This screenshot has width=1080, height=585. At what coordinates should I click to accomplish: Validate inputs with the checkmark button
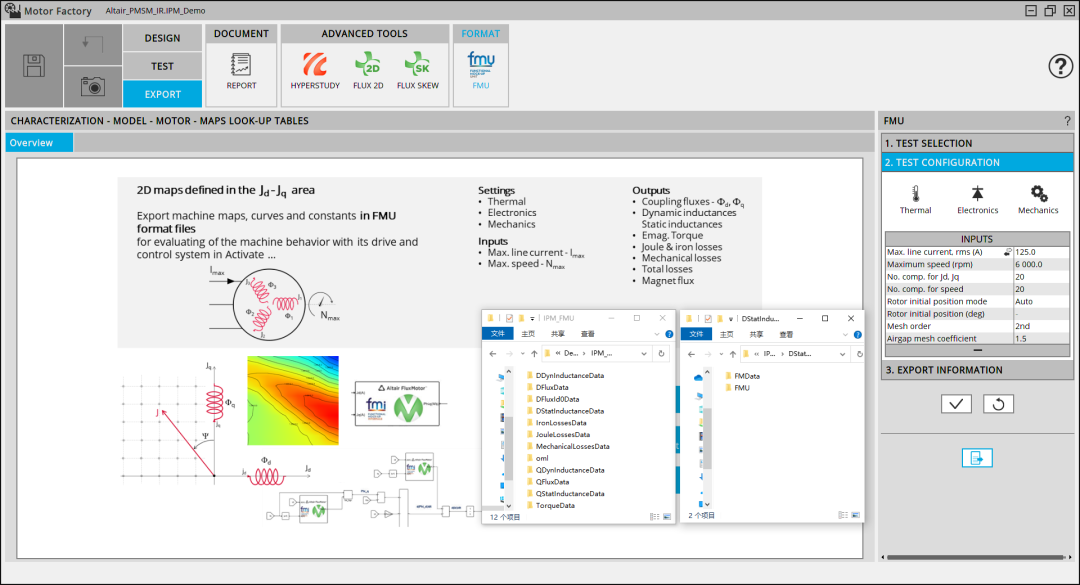(956, 404)
